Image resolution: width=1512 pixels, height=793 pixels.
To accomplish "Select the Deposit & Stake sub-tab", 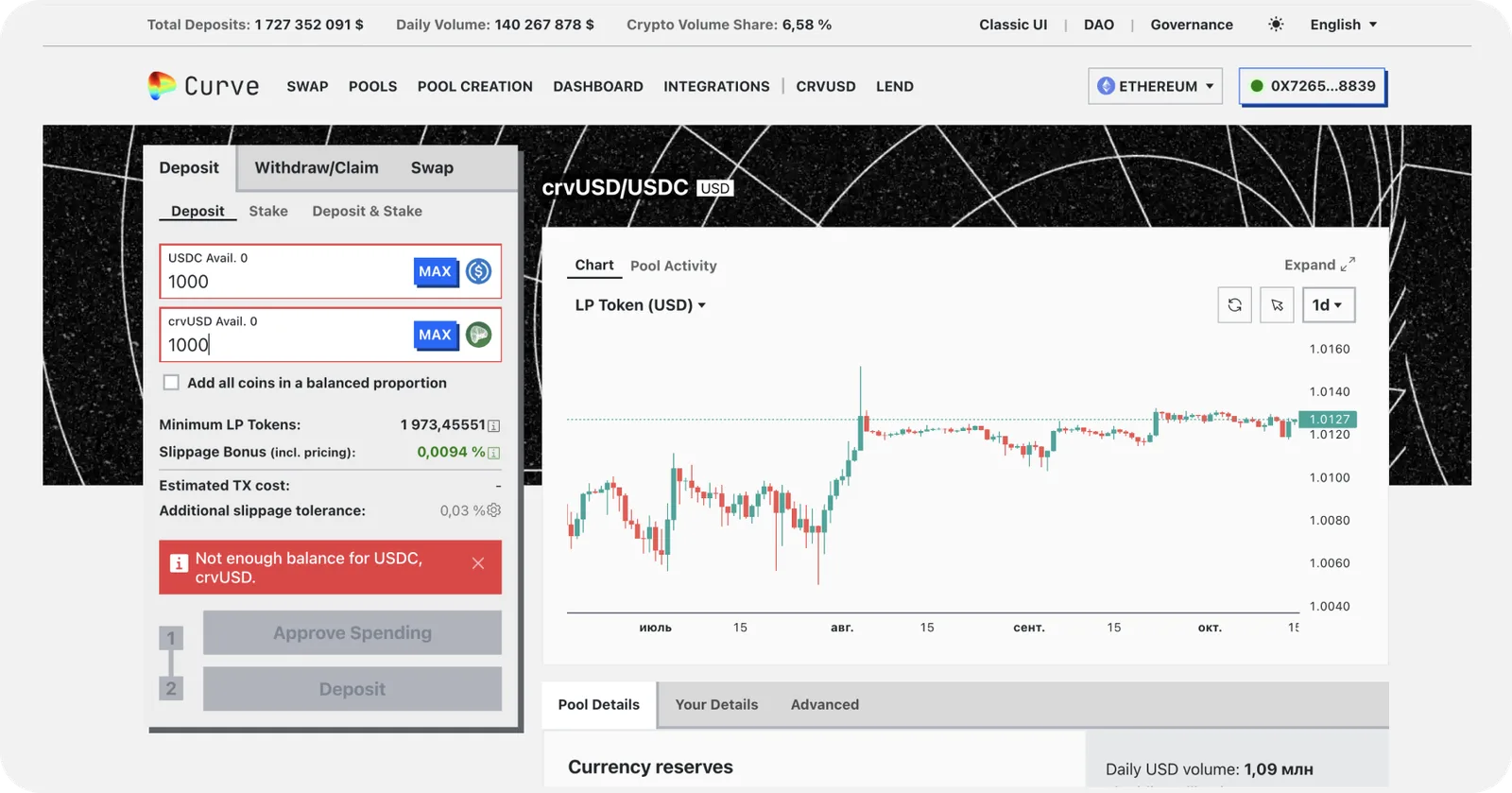I will pos(368,211).
